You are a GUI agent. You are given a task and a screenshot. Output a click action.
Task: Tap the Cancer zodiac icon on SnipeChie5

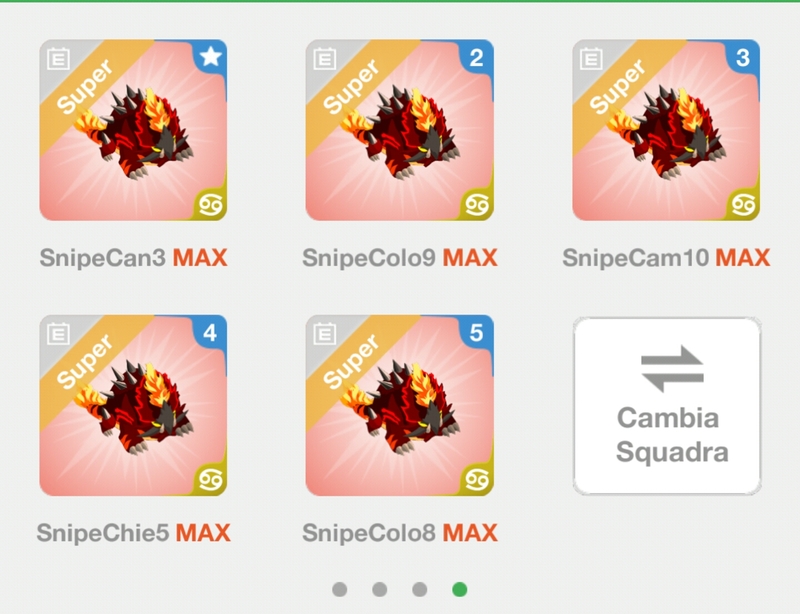point(210,480)
